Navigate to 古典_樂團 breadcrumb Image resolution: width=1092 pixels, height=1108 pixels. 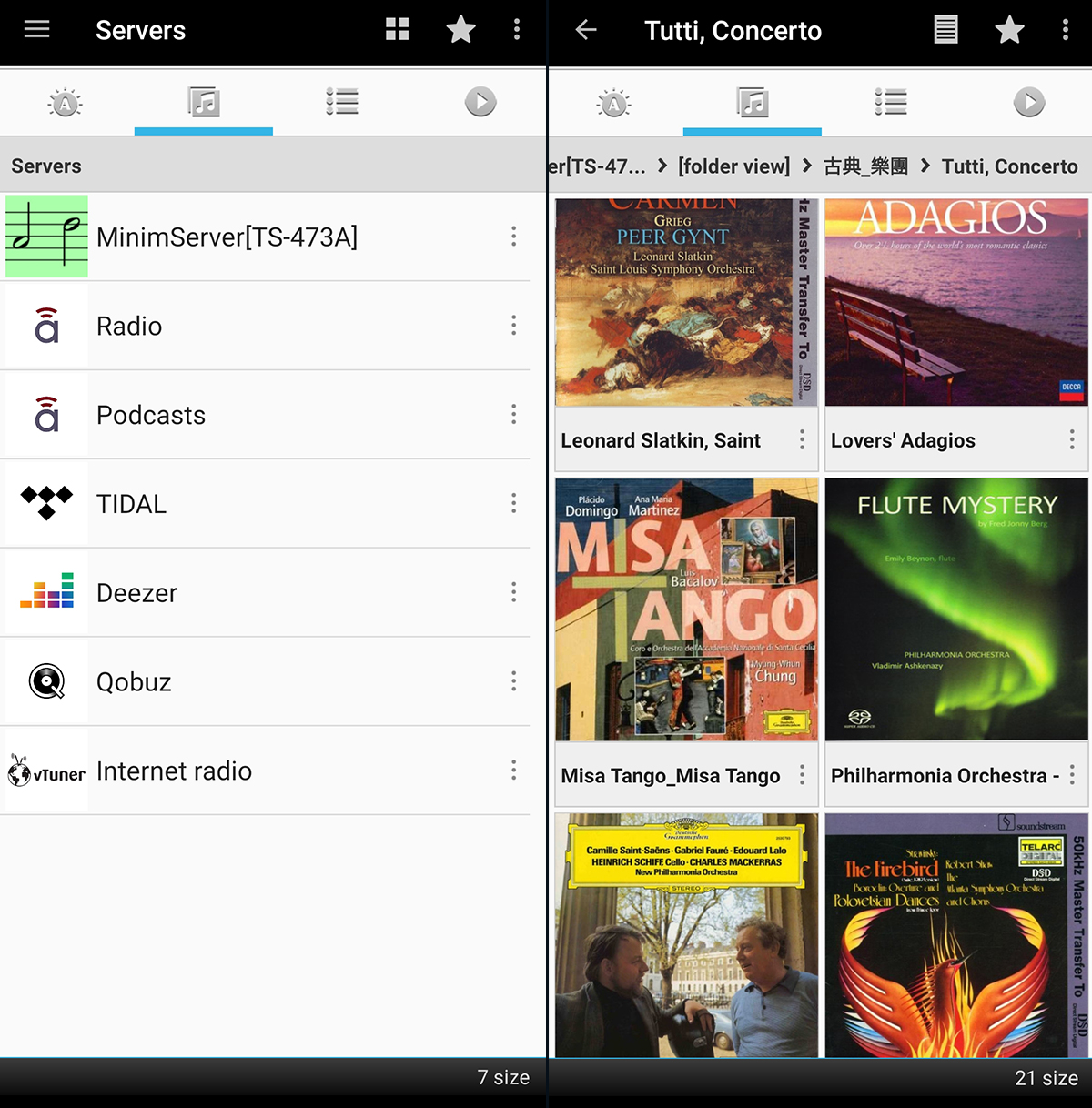865,166
